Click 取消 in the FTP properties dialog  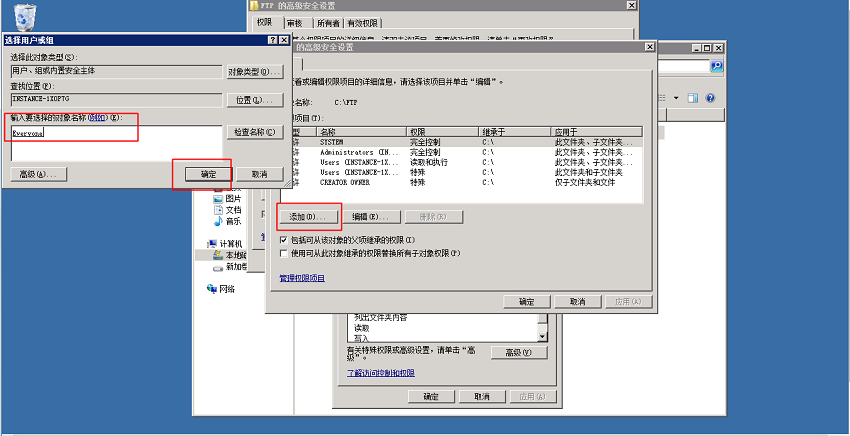tap(481, 396)
